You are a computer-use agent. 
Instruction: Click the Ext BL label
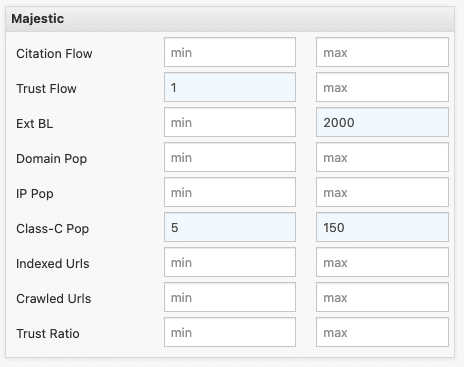34,123
